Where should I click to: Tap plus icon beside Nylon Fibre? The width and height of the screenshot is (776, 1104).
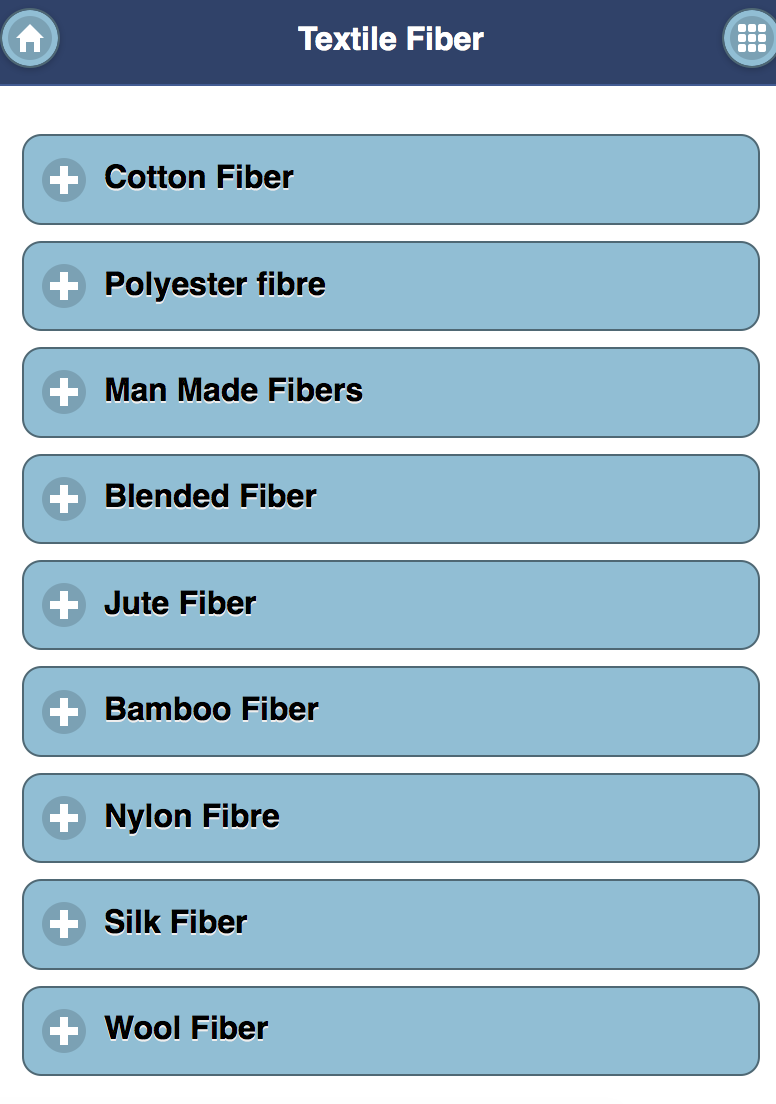pyautogui.click(x=64, y=818)
